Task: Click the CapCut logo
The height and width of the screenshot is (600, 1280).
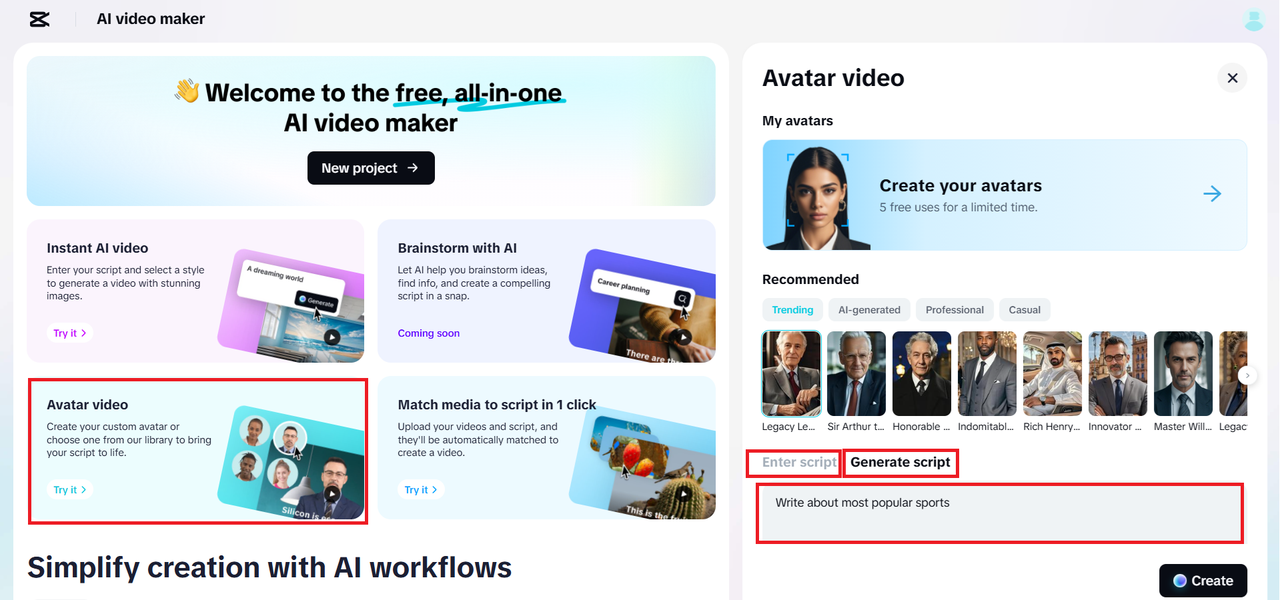Action: coord(39,18)
